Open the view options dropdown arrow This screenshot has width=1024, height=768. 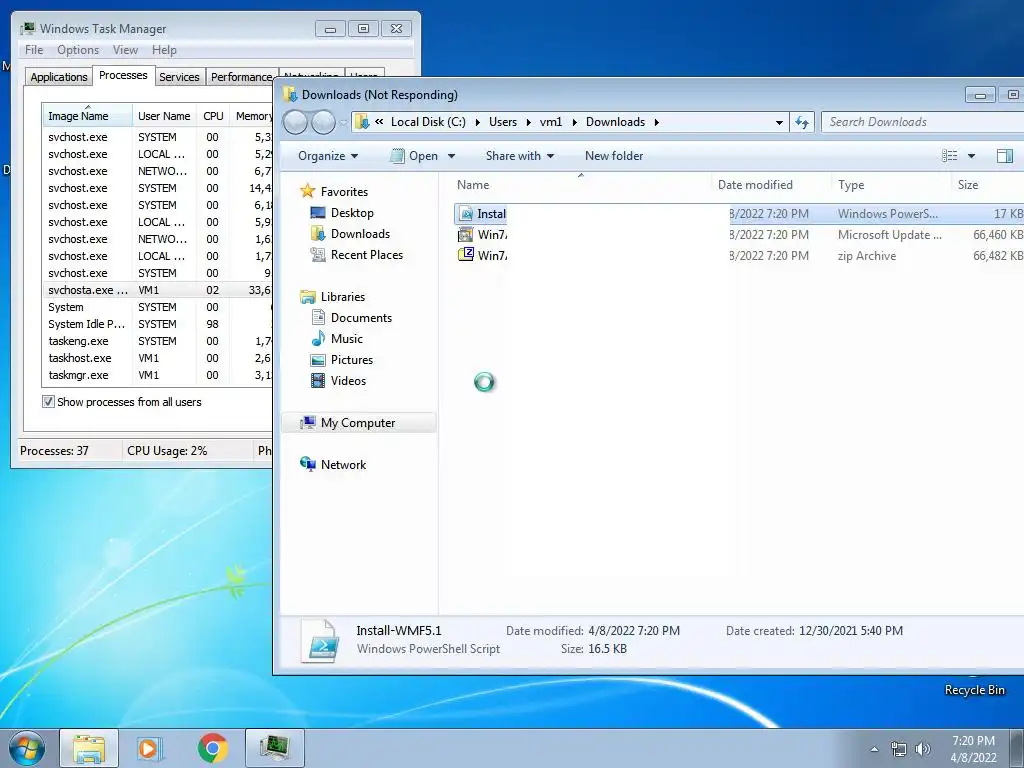(971, 156)
